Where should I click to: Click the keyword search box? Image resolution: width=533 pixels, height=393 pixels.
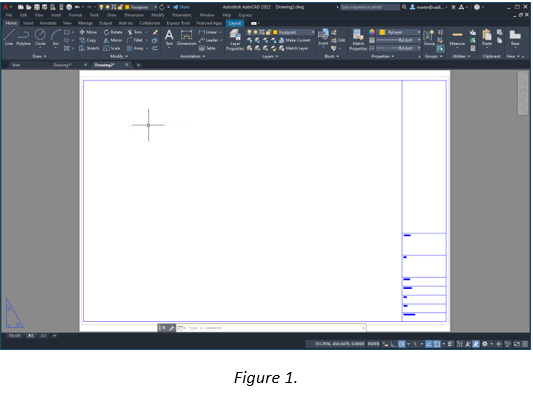pyautogui.click(x=370, y=7)
